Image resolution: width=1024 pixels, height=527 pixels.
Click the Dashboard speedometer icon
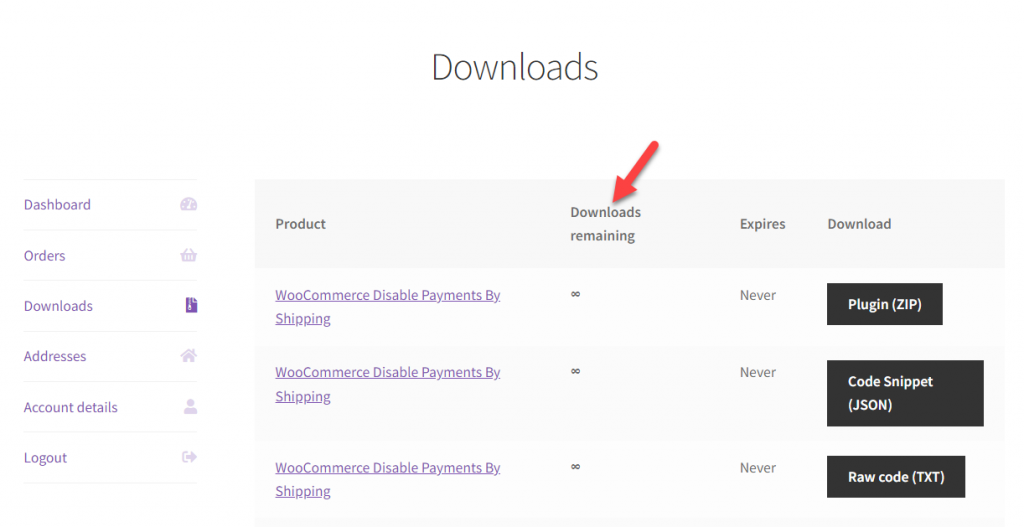(189, 204)
